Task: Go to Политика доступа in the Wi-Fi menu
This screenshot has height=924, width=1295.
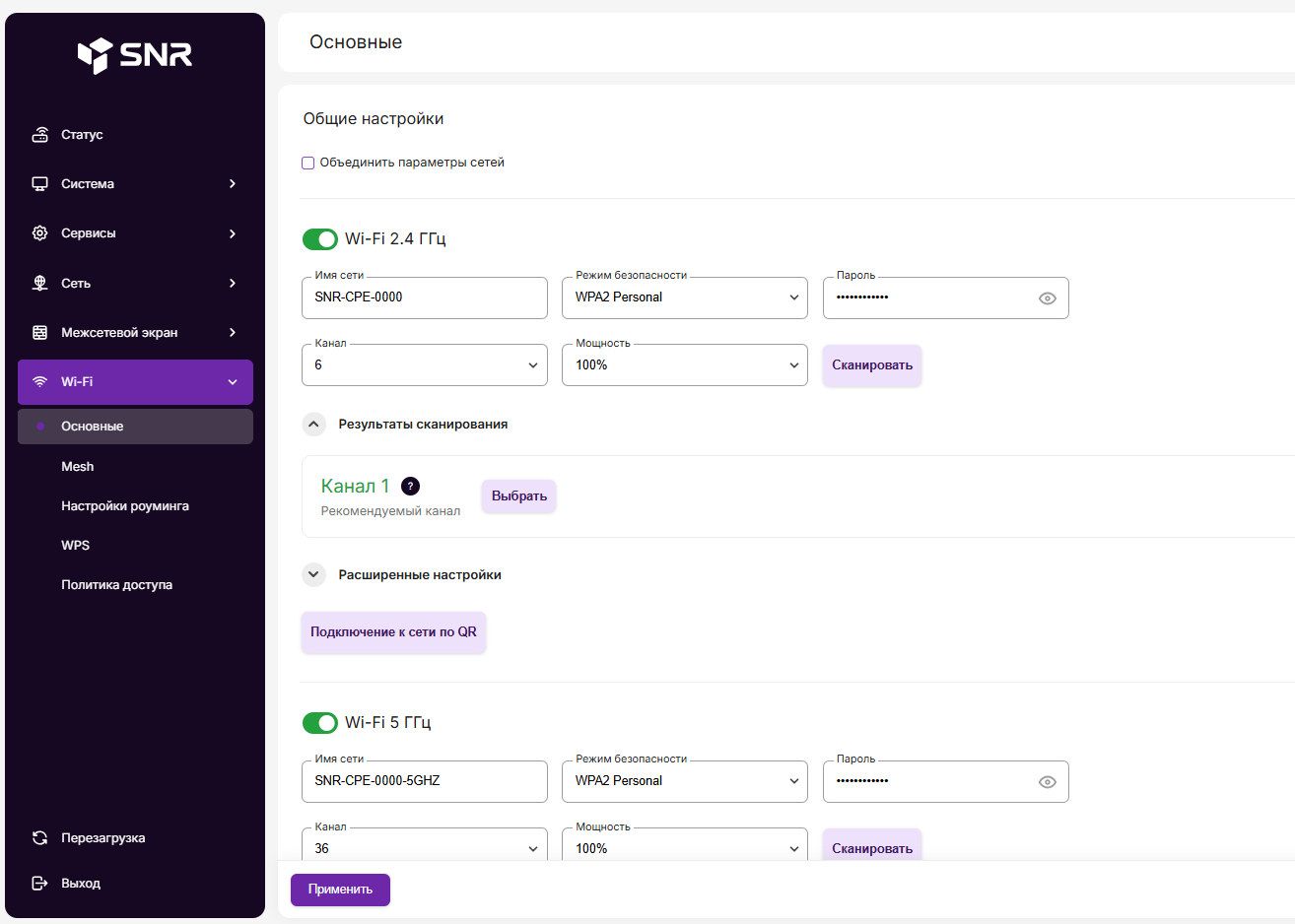Action: coord(116,585)
